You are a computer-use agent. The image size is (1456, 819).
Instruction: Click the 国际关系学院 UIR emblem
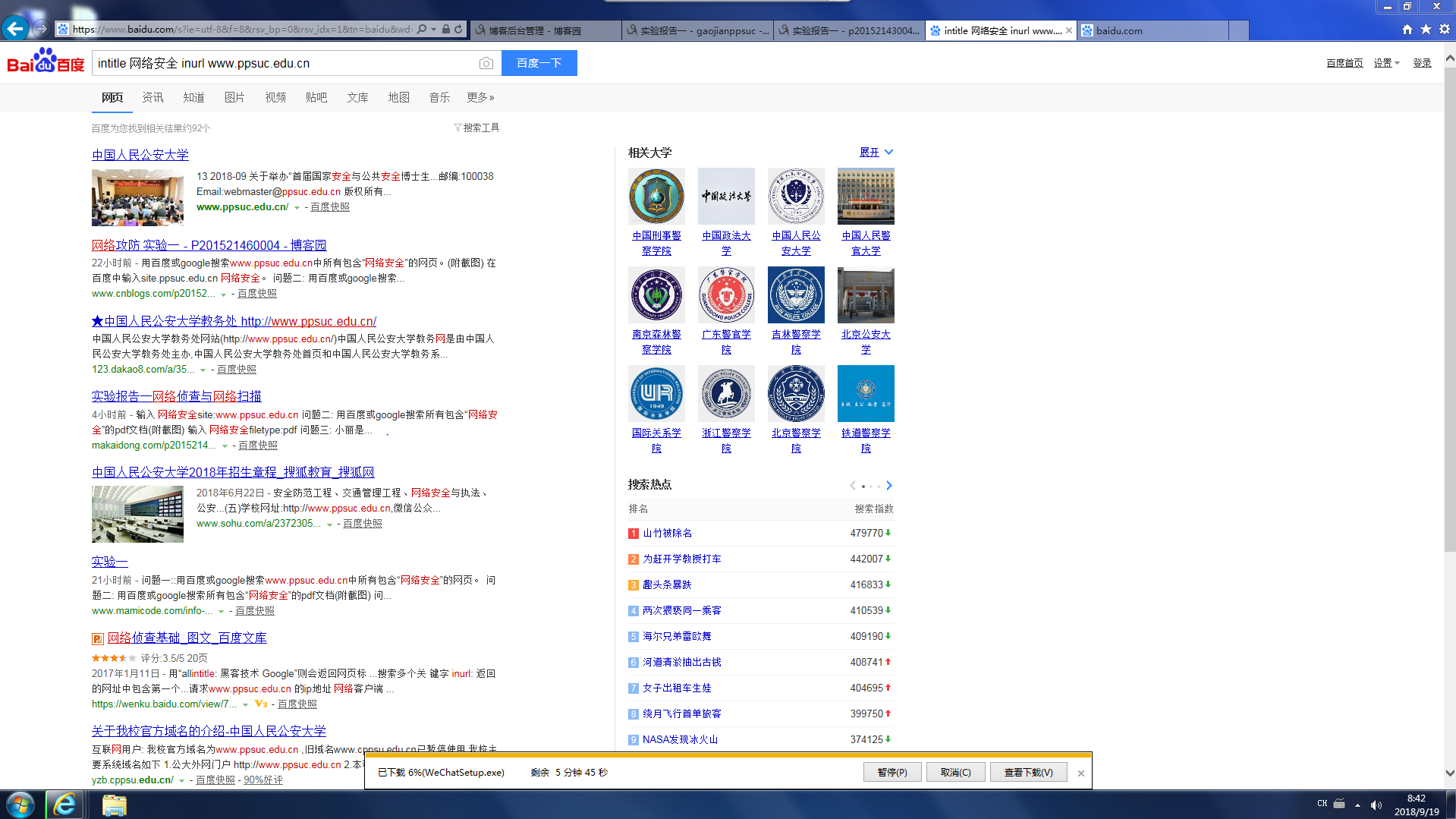pyautogui.click(x=656, y=393)
